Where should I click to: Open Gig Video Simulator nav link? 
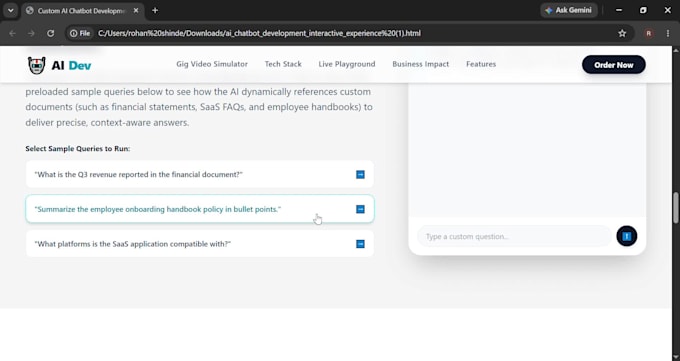click(x=212, y=64)
